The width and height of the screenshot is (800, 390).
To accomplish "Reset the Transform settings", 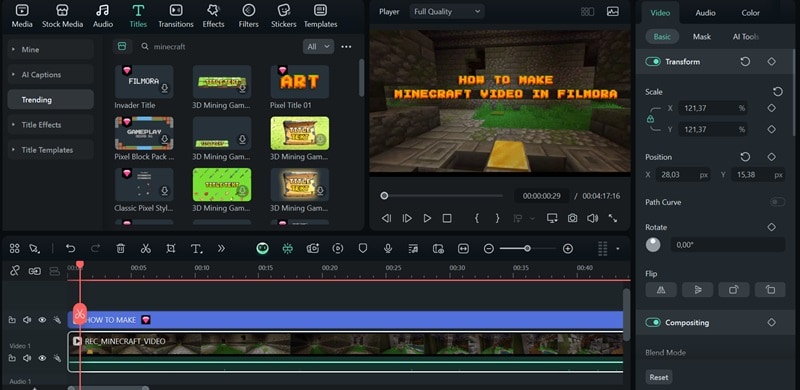I will pos(745,62).
